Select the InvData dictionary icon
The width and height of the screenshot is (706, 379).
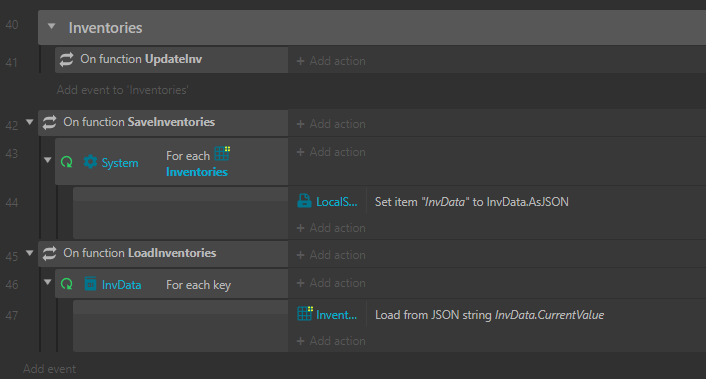(x=91, y=284)
